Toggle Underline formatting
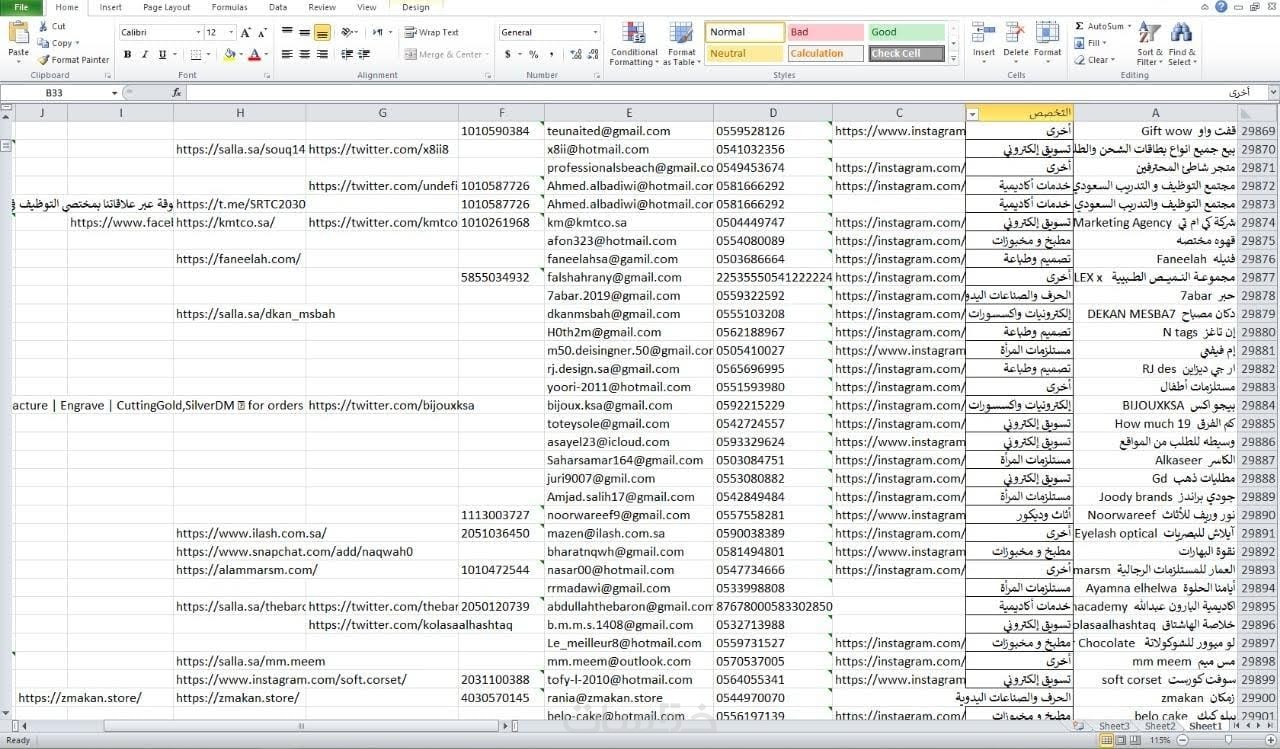 pyautogui.click(x=162, y=55)
